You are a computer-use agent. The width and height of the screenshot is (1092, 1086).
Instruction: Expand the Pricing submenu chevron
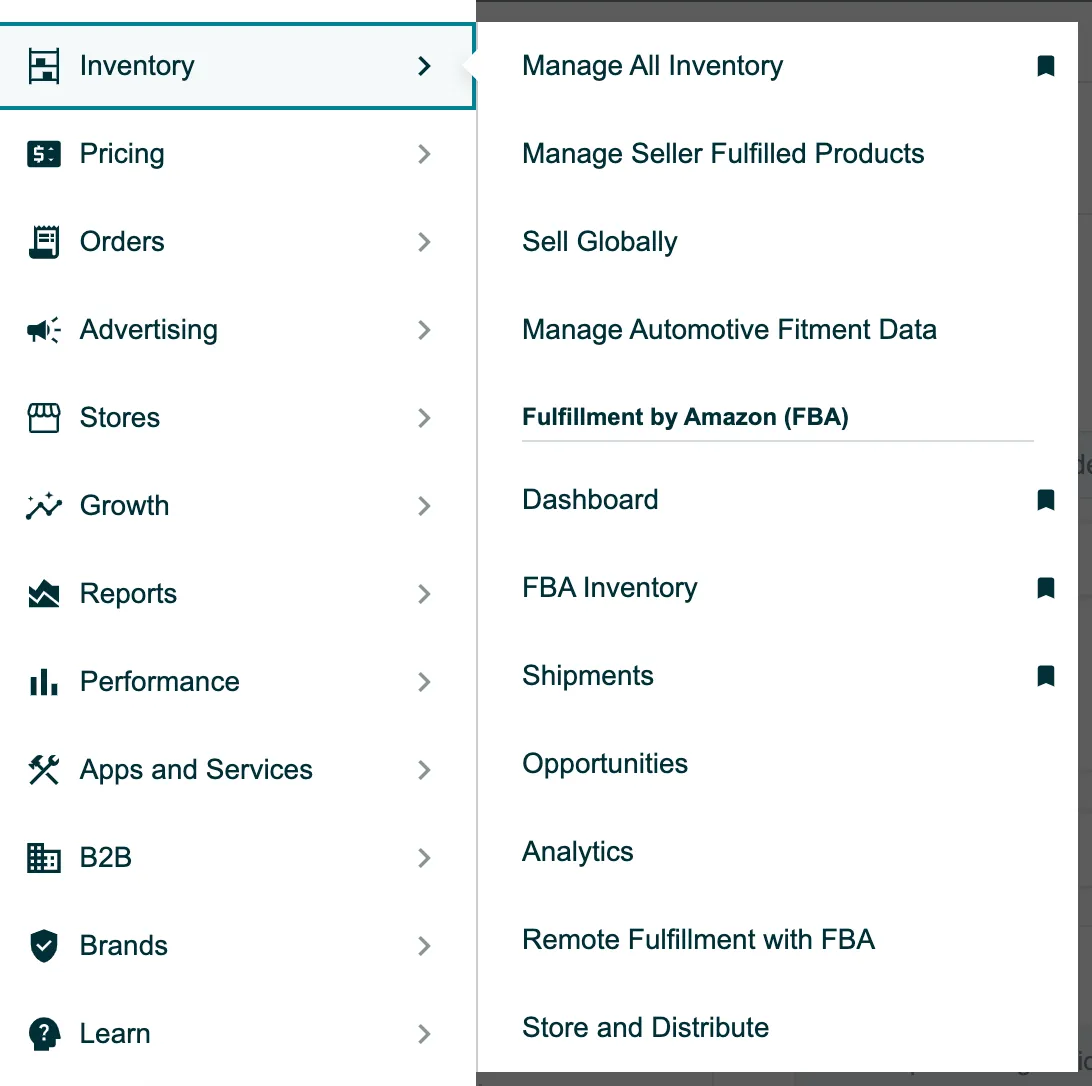point(424,154)
